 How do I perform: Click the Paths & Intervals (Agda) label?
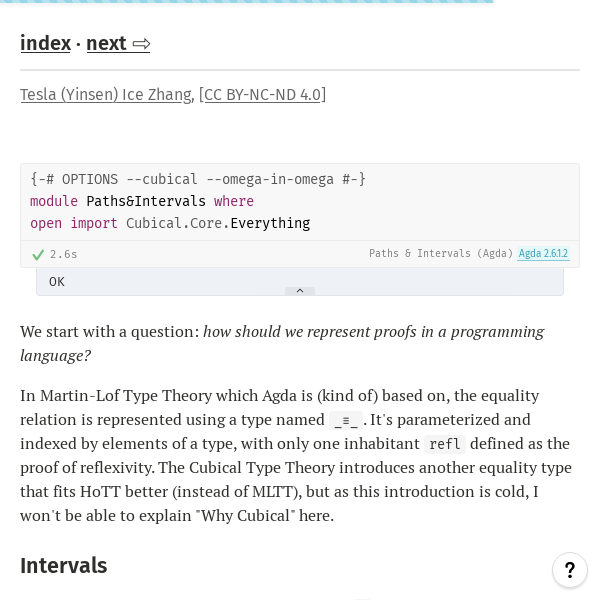(441, 253)
